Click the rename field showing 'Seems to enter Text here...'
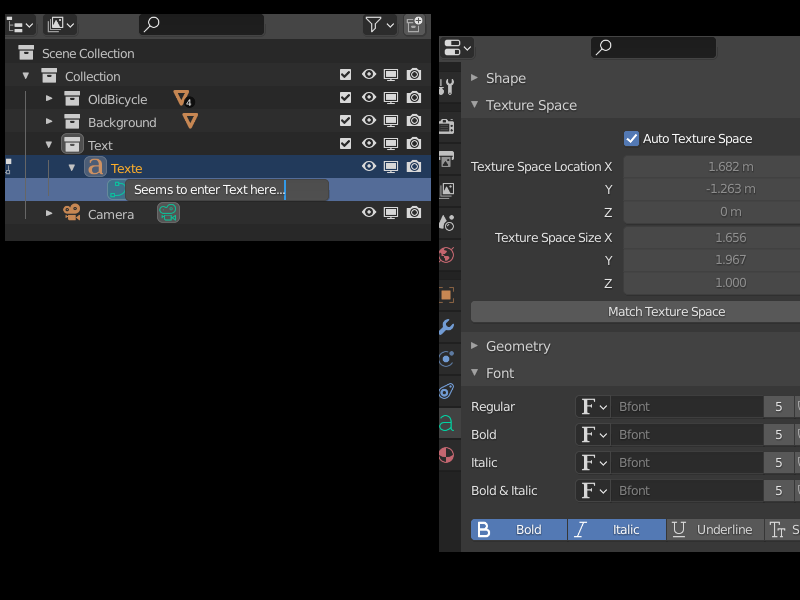 coord(227,190)
